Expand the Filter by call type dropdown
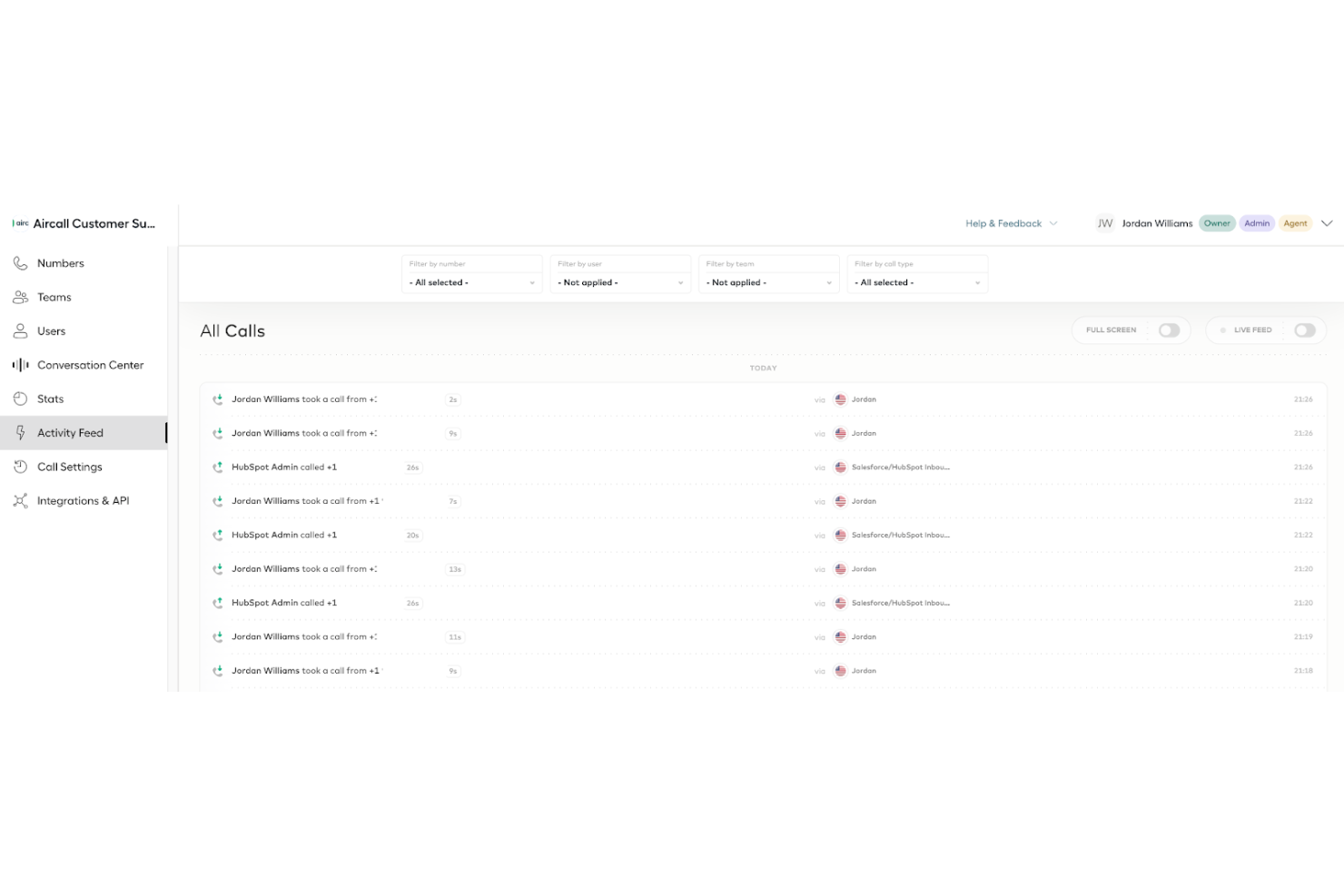Screen dimensions: 1344x896 click(917, 282)
